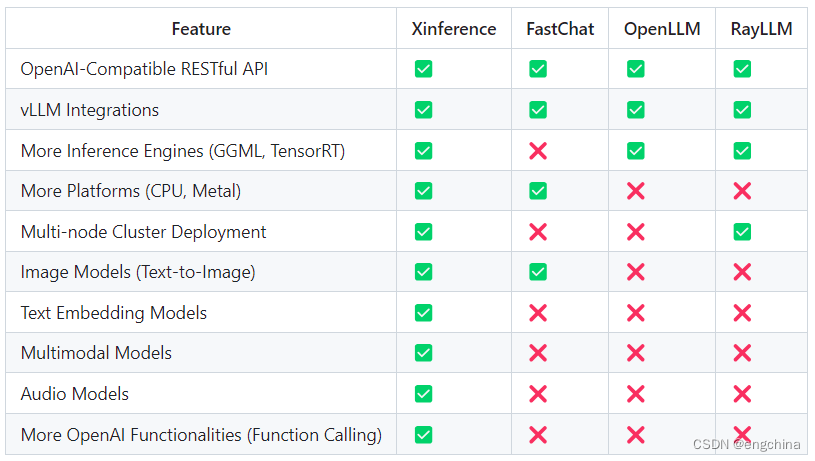Pick the OpenLLM cross in Multimodal Models row
The width and height of the screenshot is (815, 461).
pos(636,353)
